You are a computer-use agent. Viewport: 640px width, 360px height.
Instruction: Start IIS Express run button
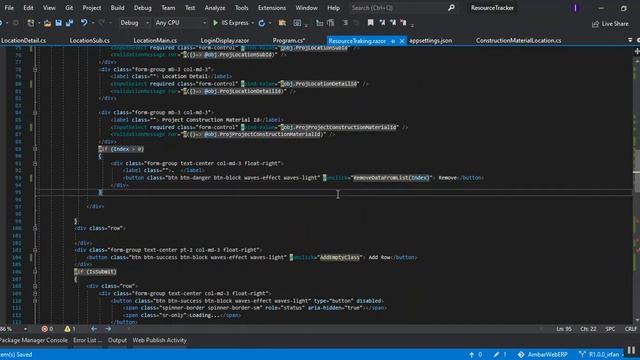click(231, 23)
